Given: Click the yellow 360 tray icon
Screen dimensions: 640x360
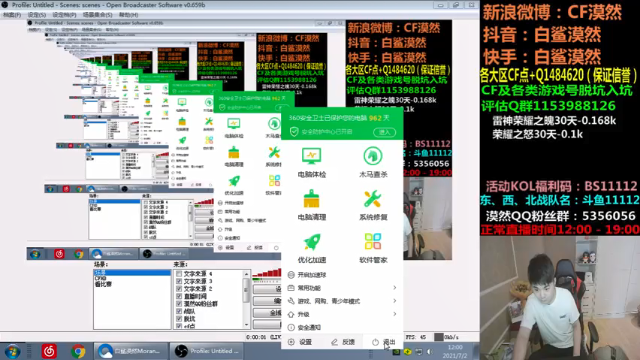Looking at the screenshot, I should (407, 351).
